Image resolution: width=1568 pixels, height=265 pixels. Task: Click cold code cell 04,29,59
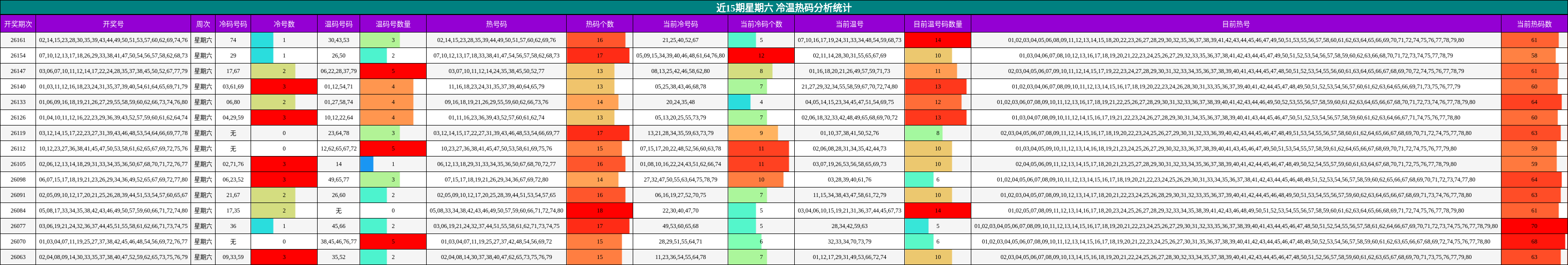click(x=233, y=117)
